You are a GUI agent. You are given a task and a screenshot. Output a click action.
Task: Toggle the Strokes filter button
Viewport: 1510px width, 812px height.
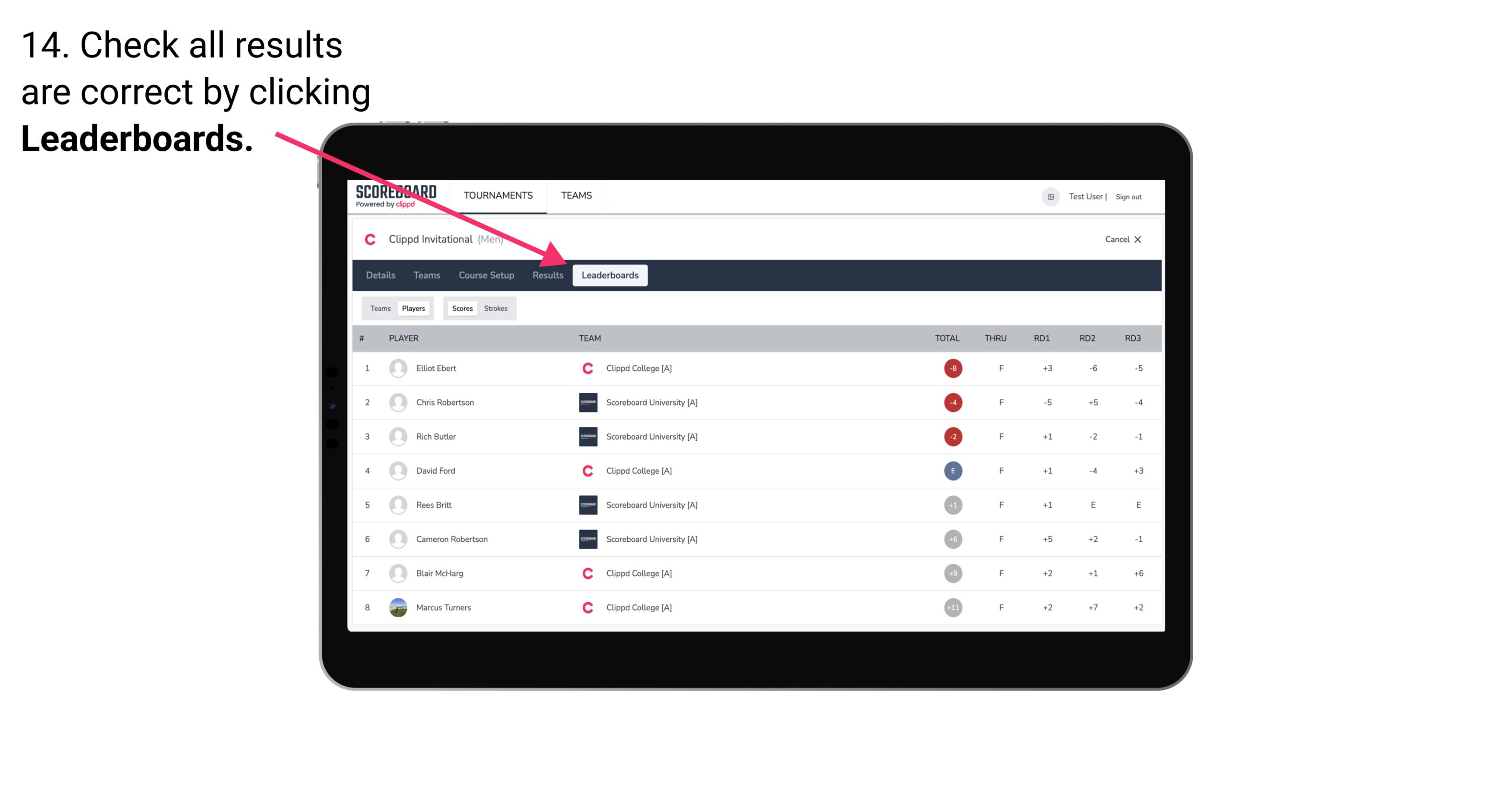[x=497, y=308]
